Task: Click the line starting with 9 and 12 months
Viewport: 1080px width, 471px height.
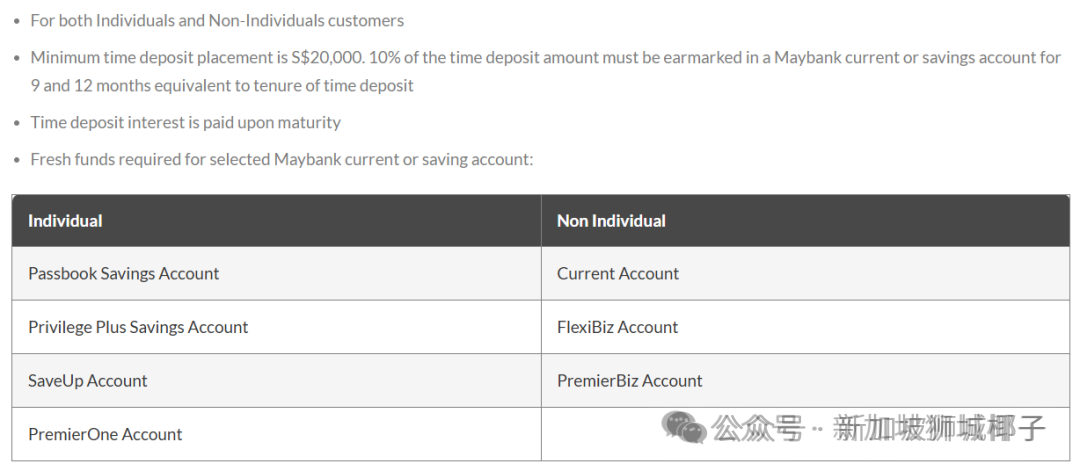Action: [x=222, y=85]
